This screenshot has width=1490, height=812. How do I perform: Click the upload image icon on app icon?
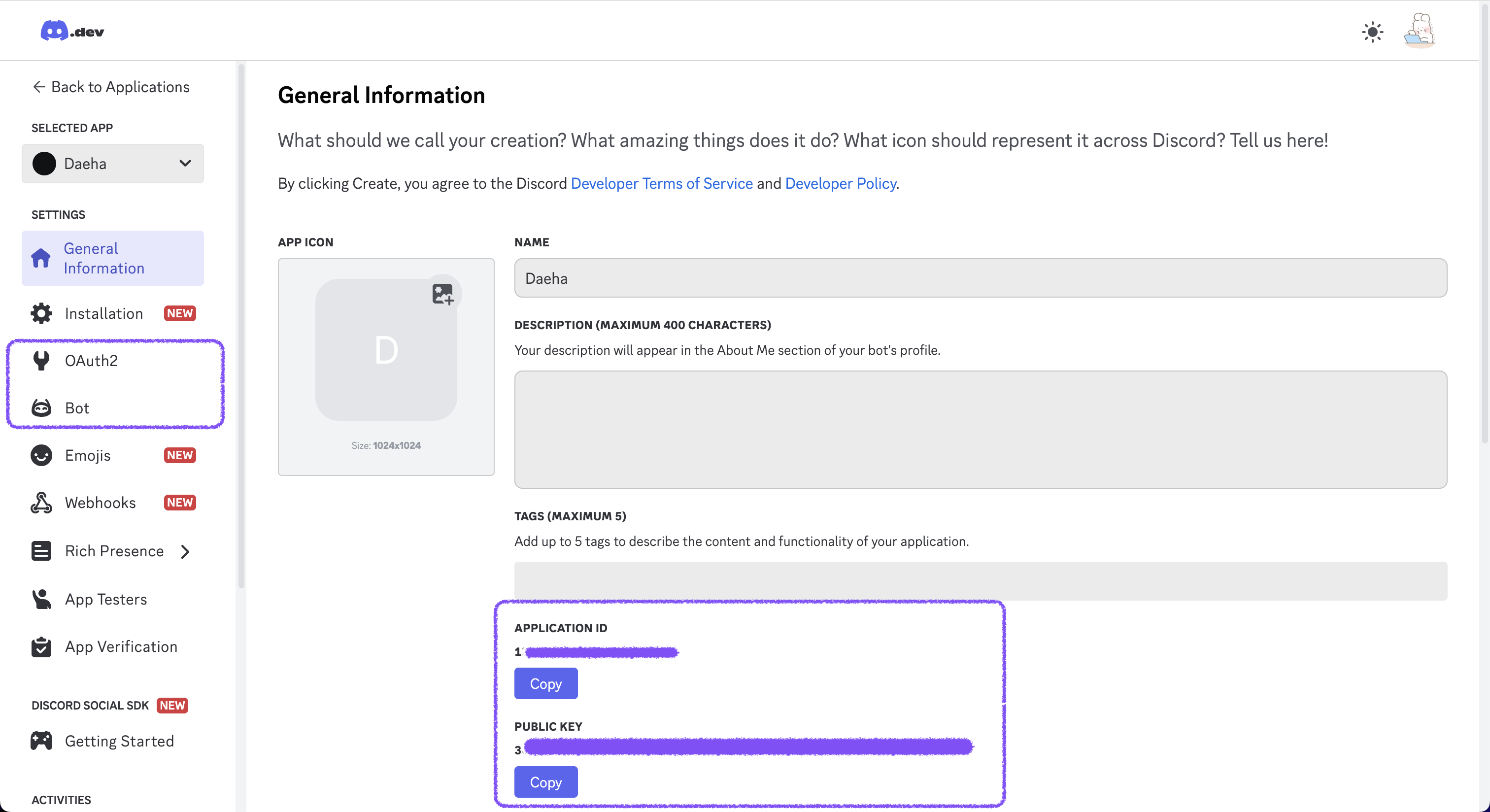(x=443, y=294)
